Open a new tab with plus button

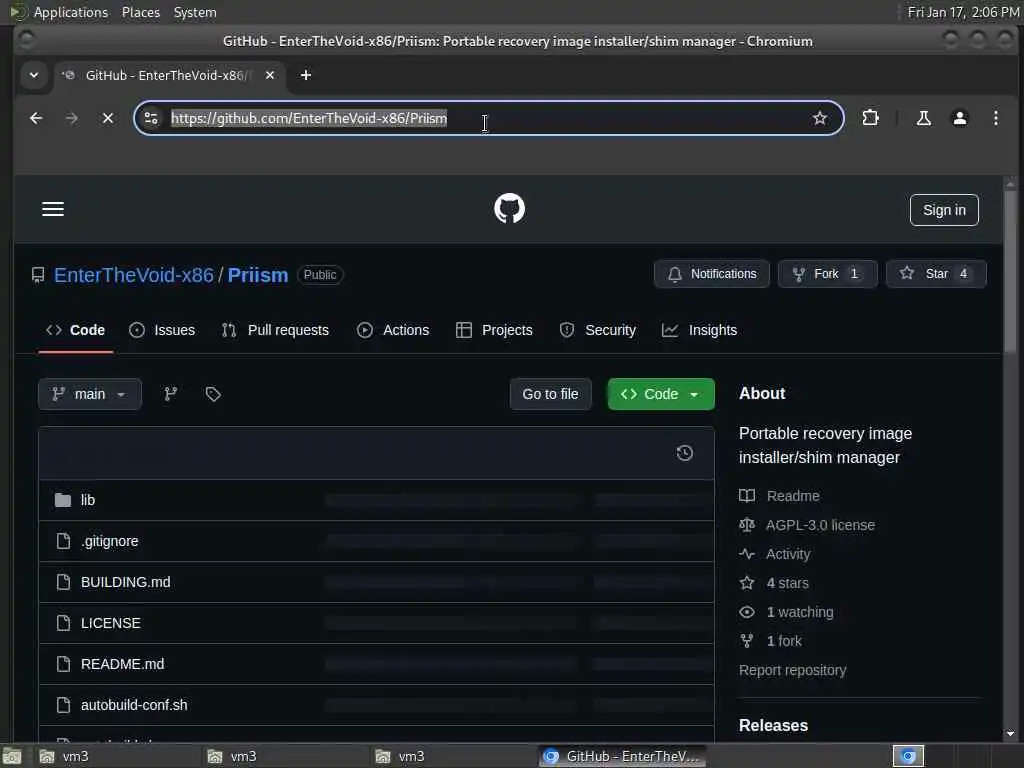pos(305,75)
